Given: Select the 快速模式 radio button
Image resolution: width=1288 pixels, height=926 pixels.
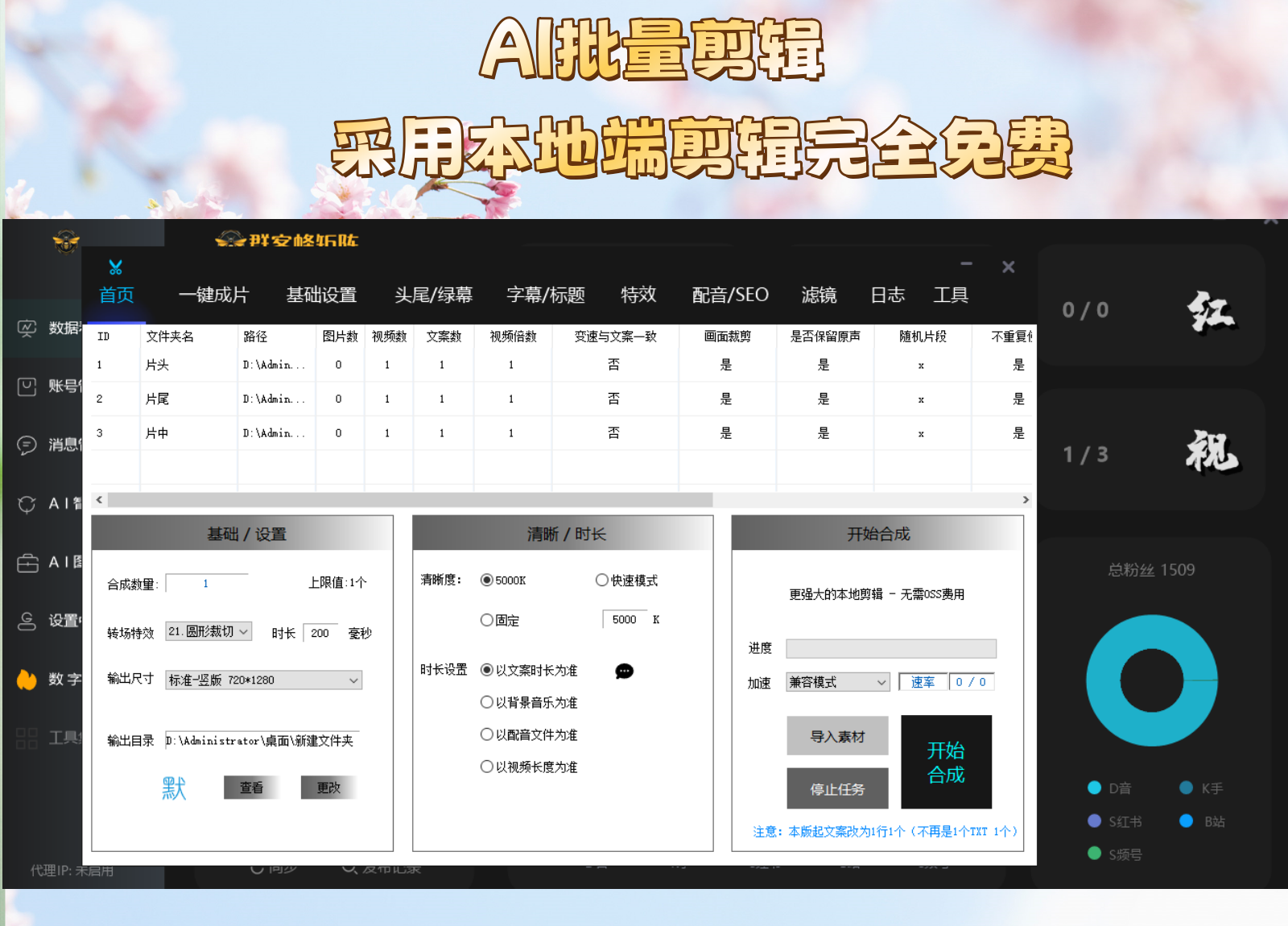Looking at the screenshot, I should pyautogui.click(x=601, y=580).
